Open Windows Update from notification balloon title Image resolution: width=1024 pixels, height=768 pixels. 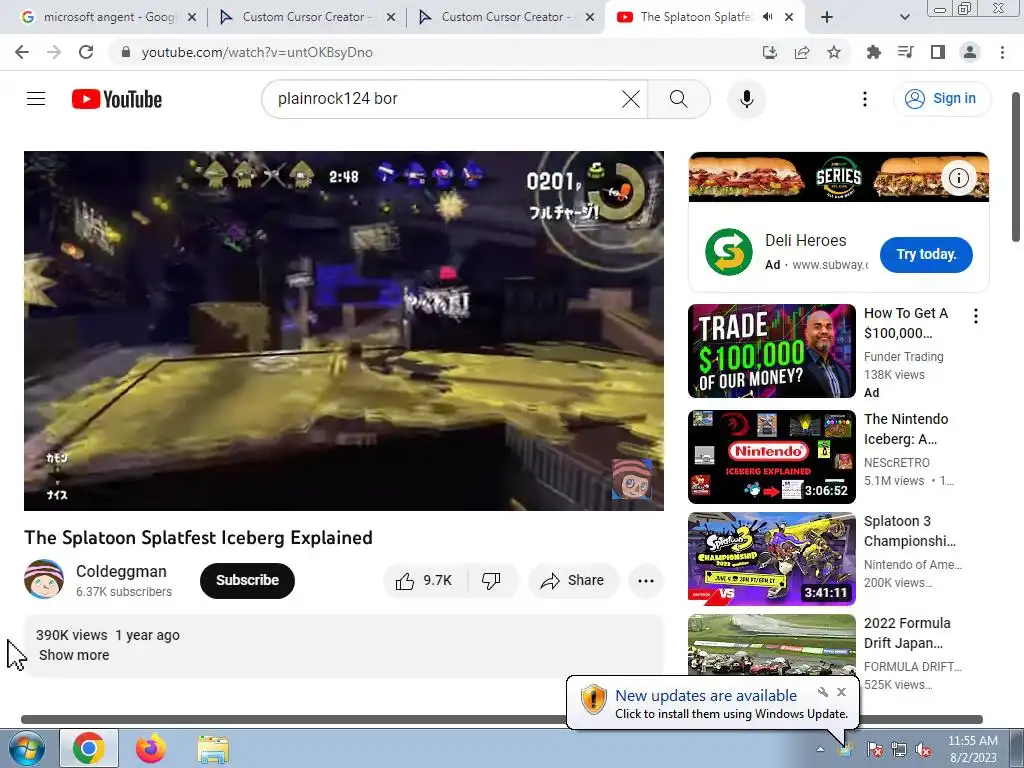(x=706, y=696)
